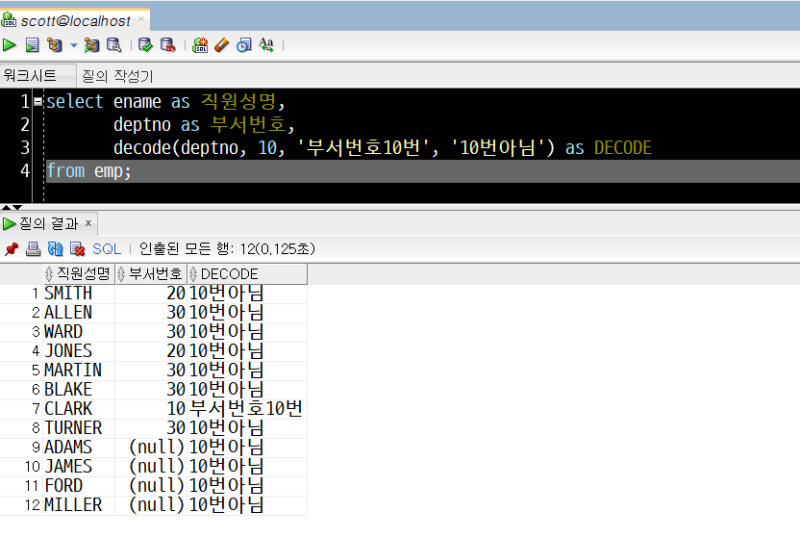Click the delete row red X icon
800x538 pixels.
[78, 249]
